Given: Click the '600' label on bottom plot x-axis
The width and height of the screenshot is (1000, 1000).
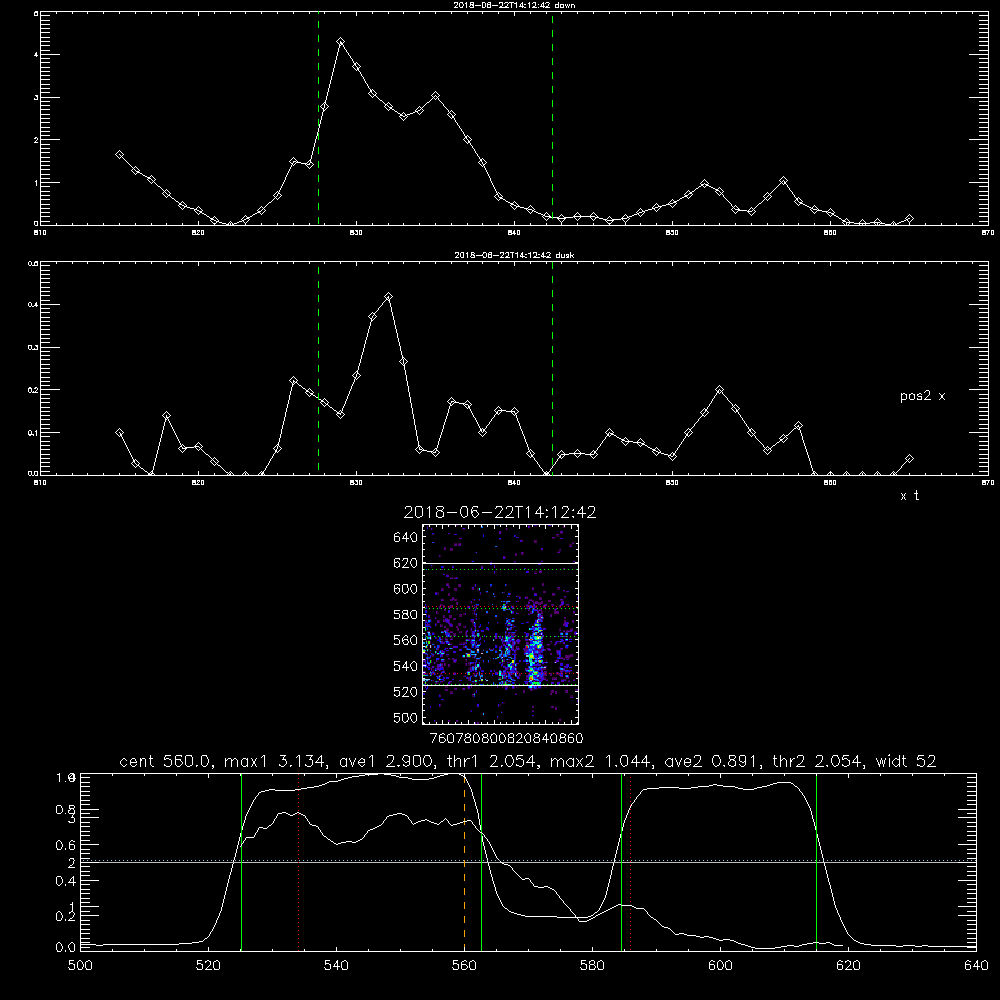Looking at the screenshot, I should coord(721,966).
